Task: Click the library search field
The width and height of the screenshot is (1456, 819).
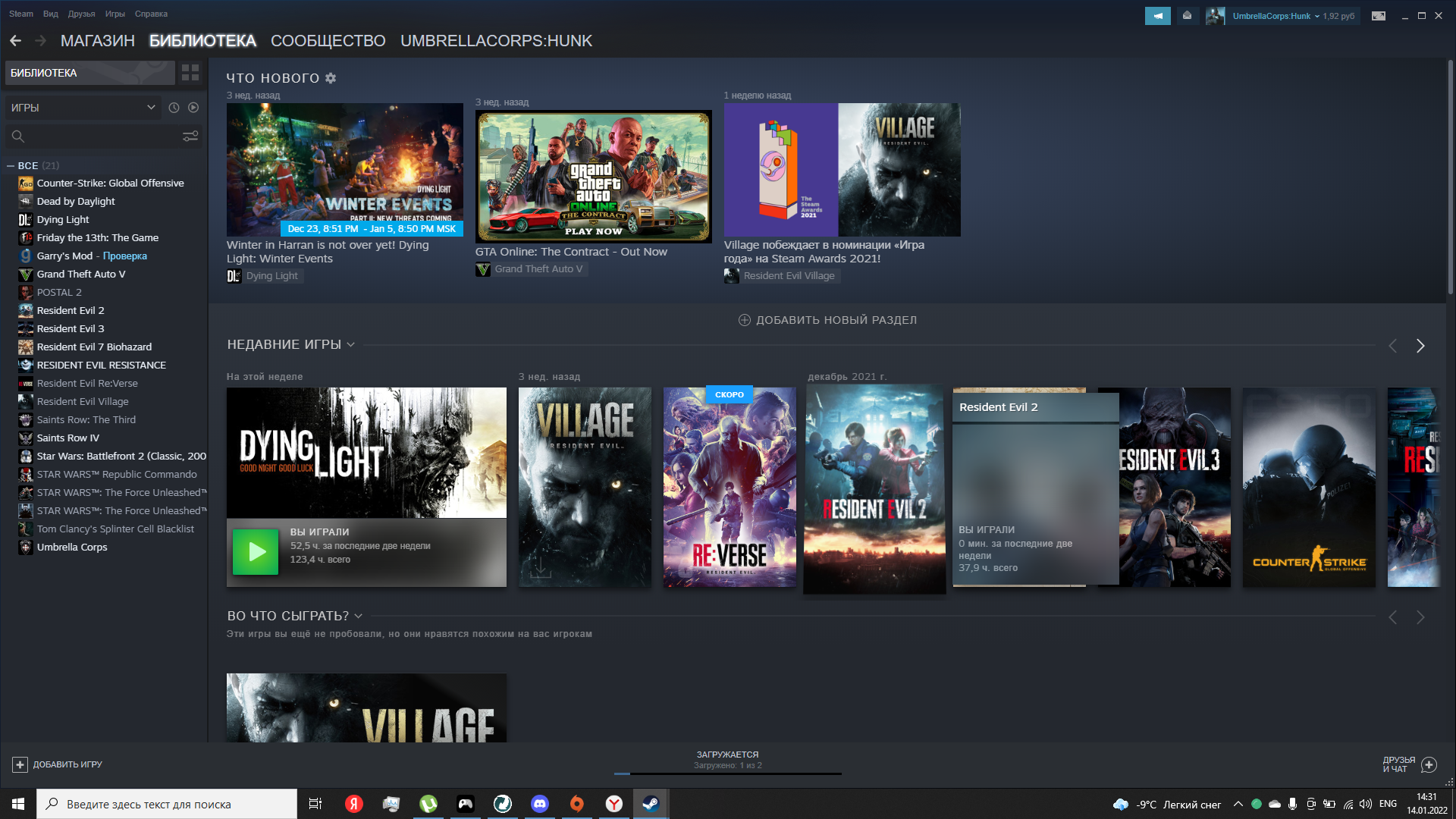Action: tap(102, 136)
